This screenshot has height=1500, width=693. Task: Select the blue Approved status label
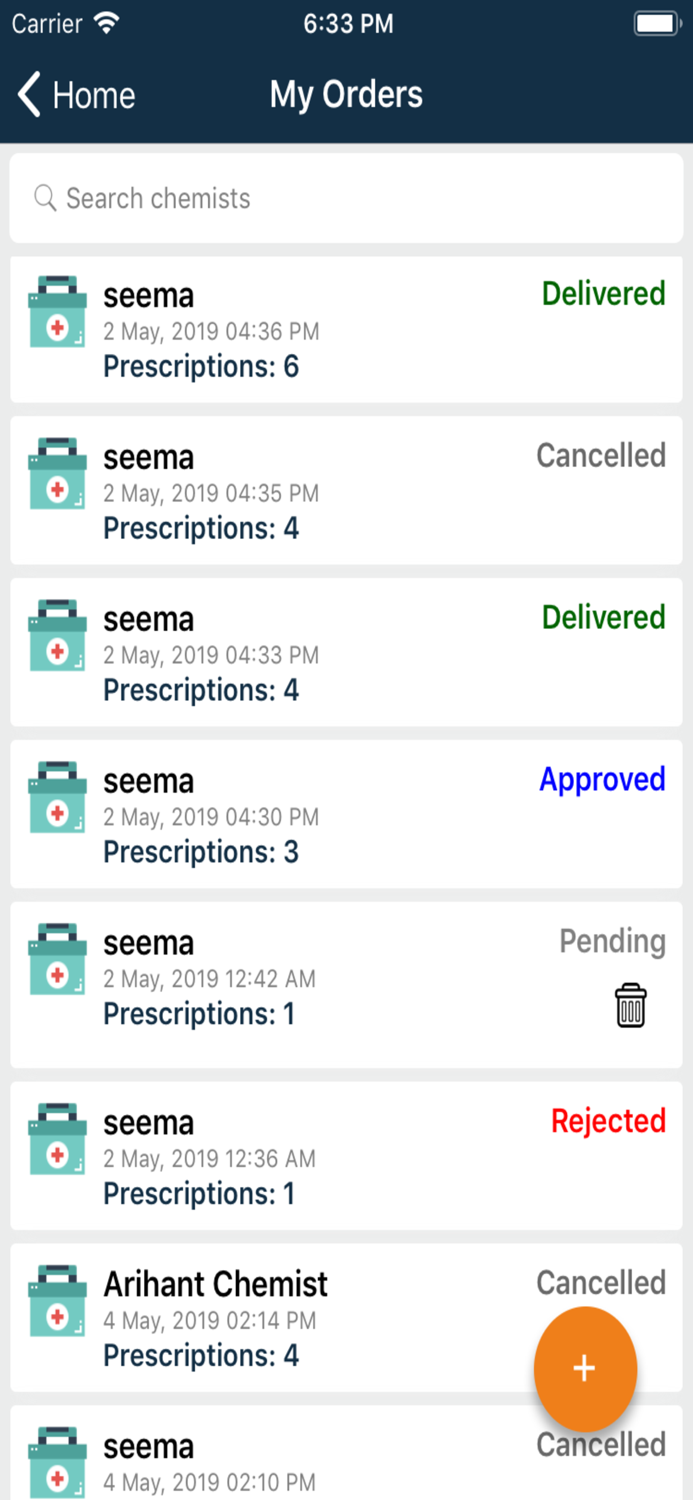[602, 780]
